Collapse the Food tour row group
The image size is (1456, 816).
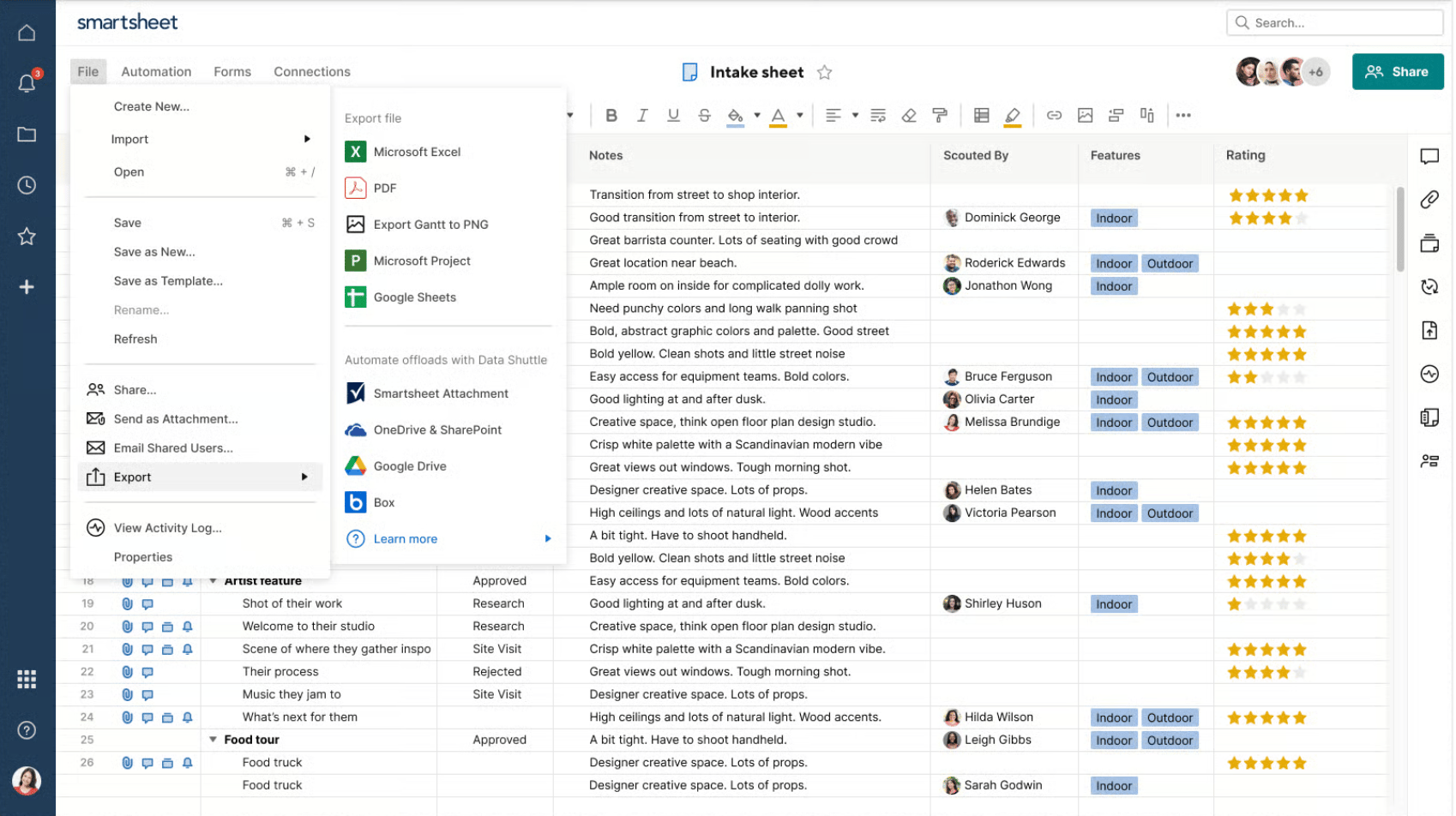click(x=213, y=740)
